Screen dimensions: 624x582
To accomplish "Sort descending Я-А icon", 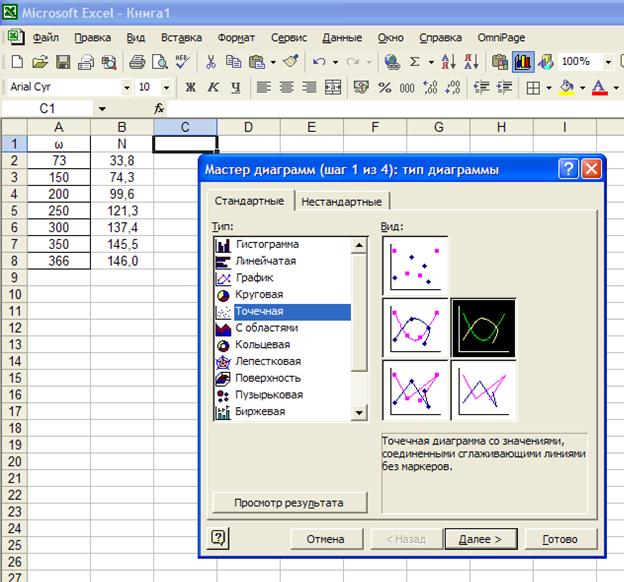I will coord(471,62).
